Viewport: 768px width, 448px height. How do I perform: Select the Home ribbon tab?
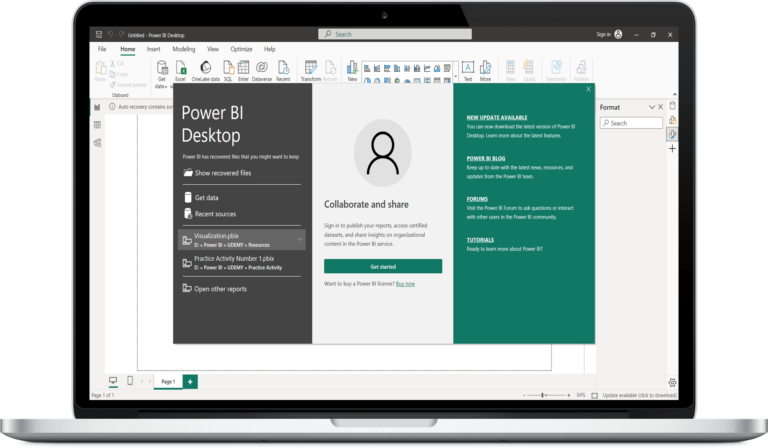(128, 49)
